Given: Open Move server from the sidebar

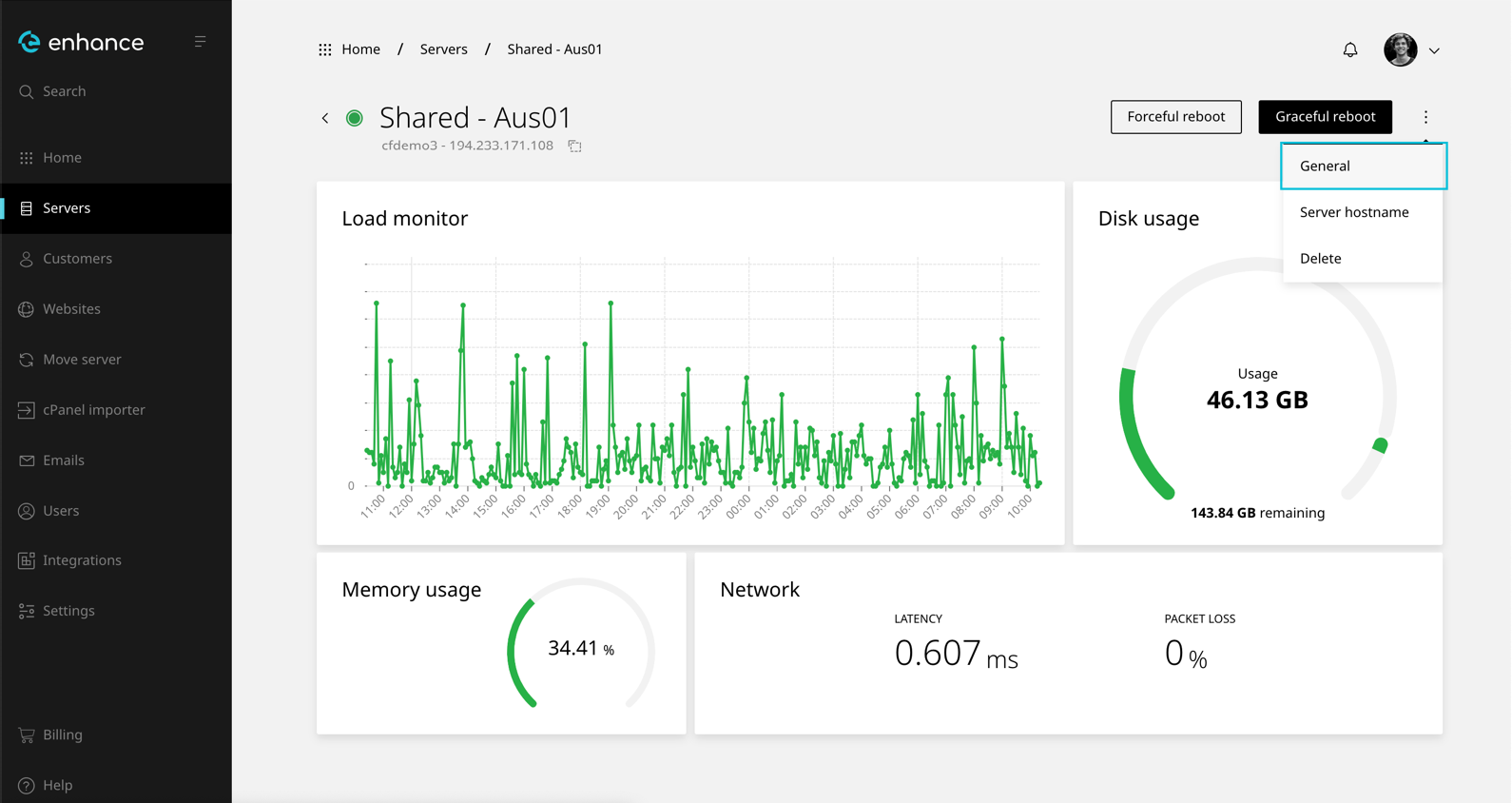Looking at the screenshot, I should coord(82,360).
